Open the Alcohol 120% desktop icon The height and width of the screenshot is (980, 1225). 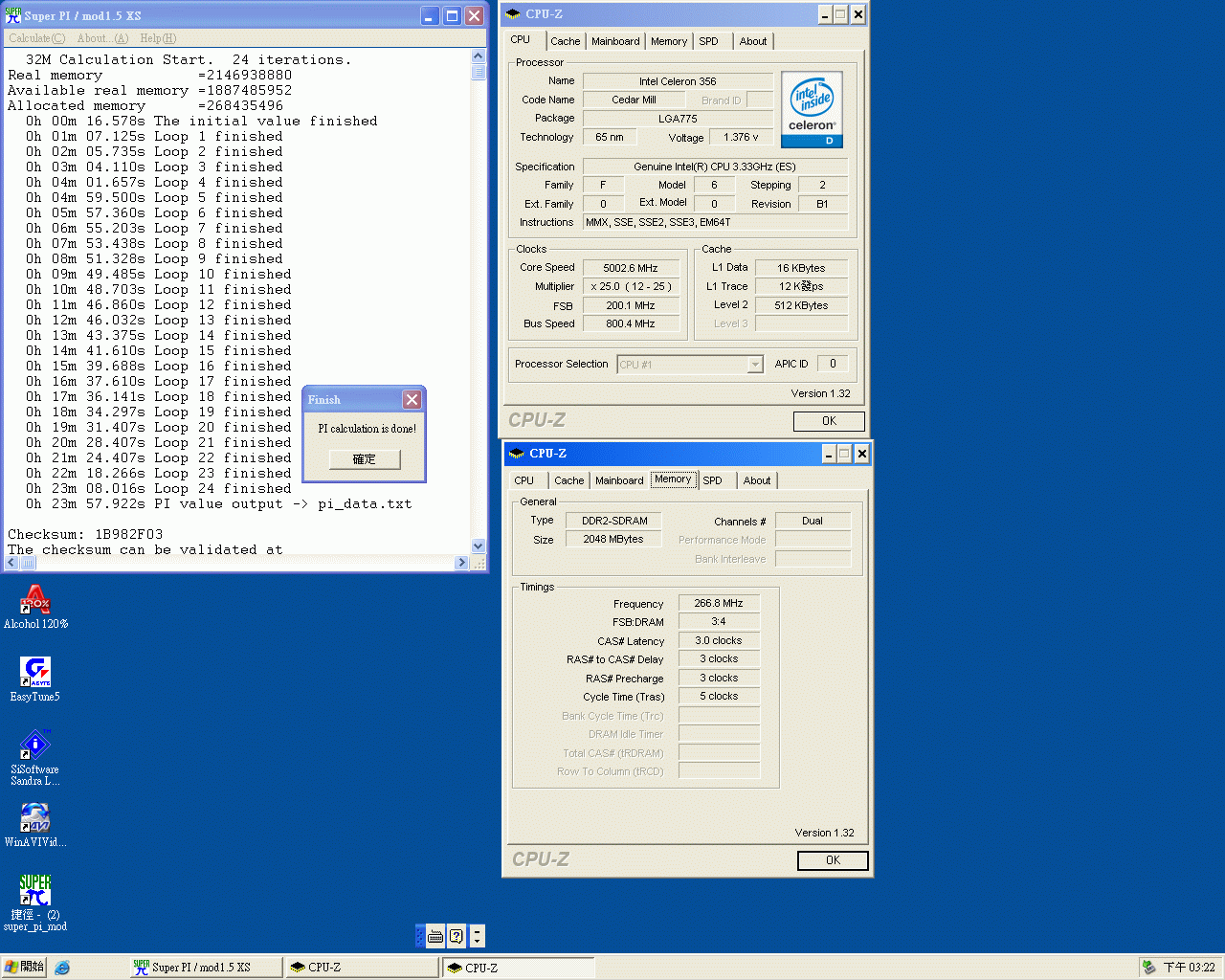pyautogui.click(x=35, y=606)
